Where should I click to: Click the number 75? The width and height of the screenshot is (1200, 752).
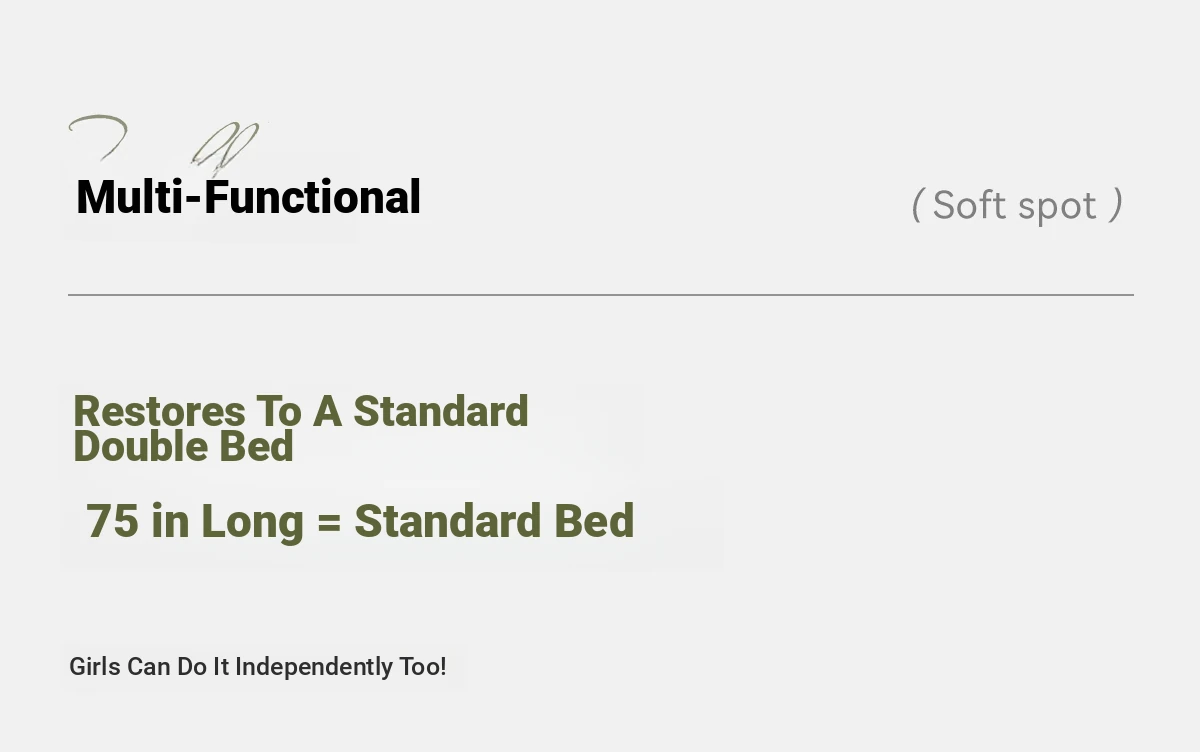point(112,521)
